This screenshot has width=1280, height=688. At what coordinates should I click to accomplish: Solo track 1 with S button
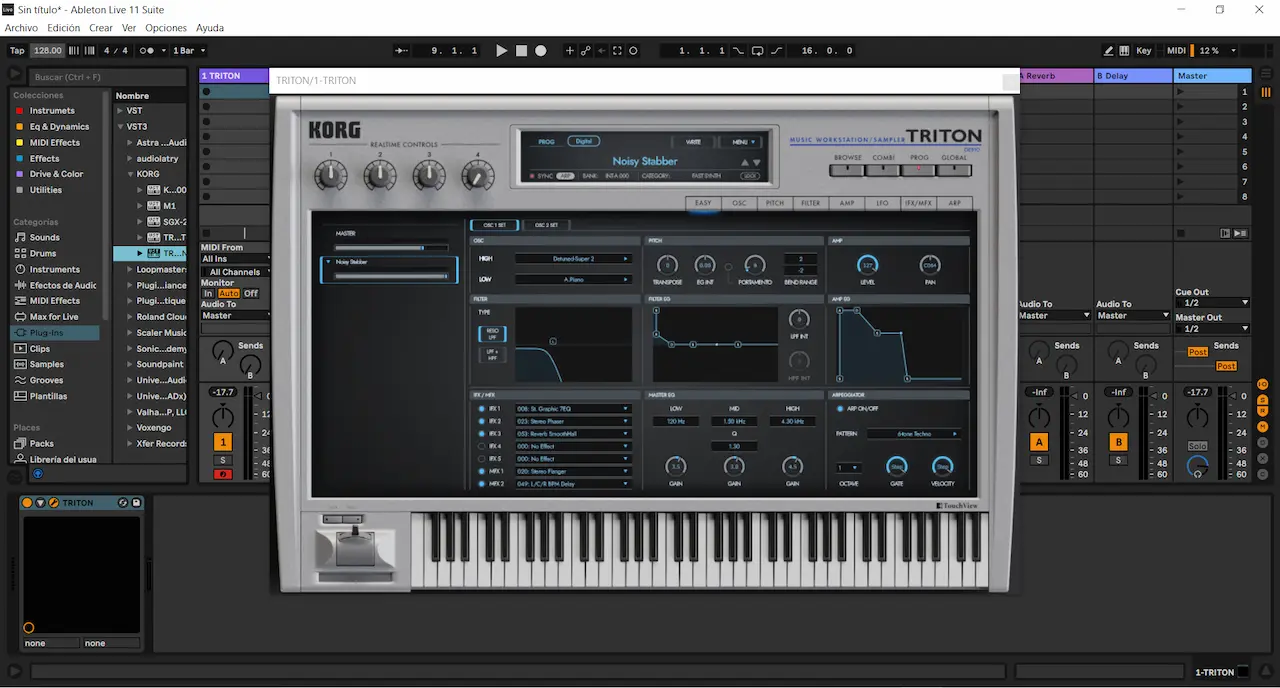click(223, 460)
